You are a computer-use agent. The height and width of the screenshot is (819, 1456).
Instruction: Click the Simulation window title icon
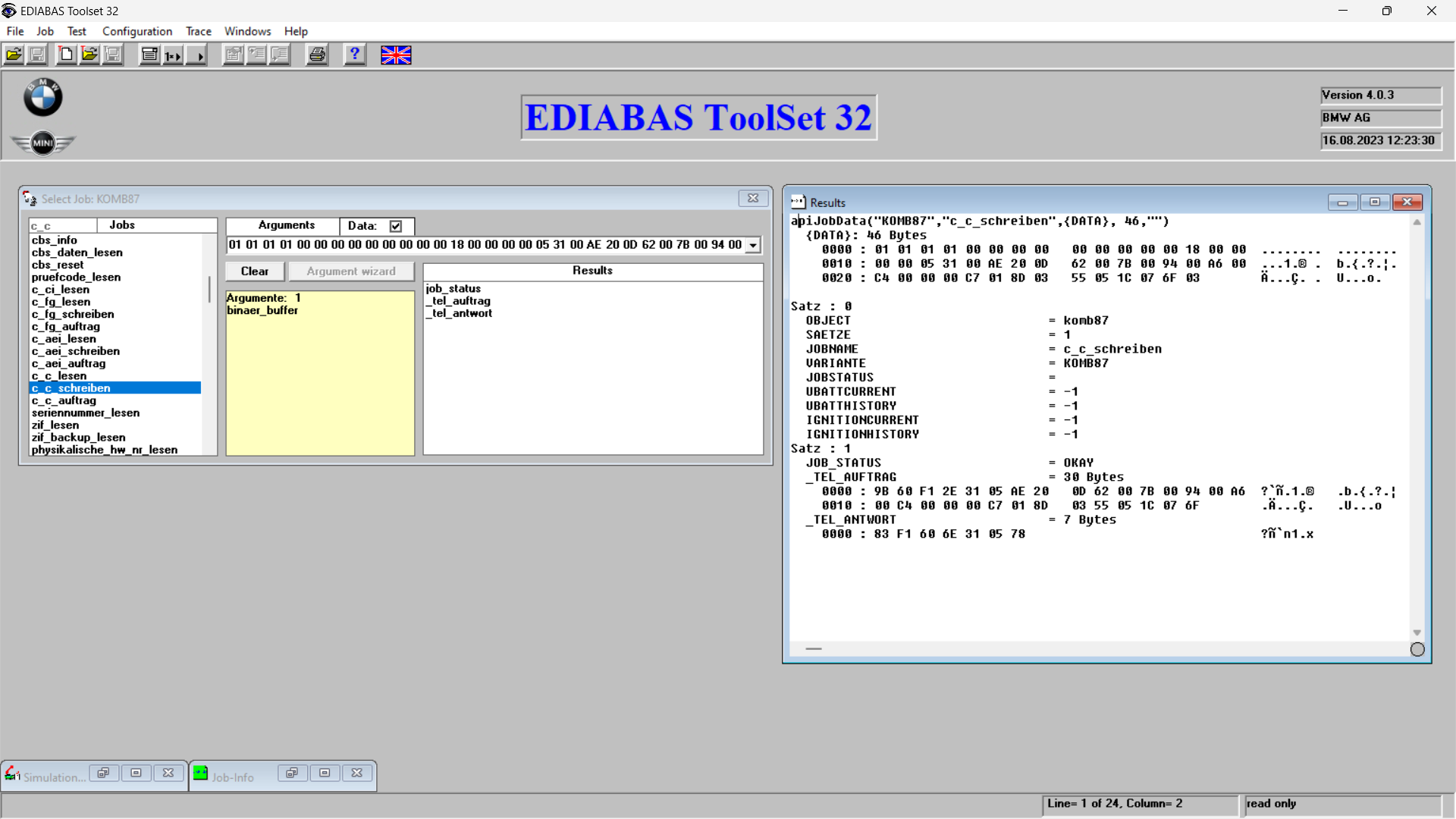pos(12,773)
